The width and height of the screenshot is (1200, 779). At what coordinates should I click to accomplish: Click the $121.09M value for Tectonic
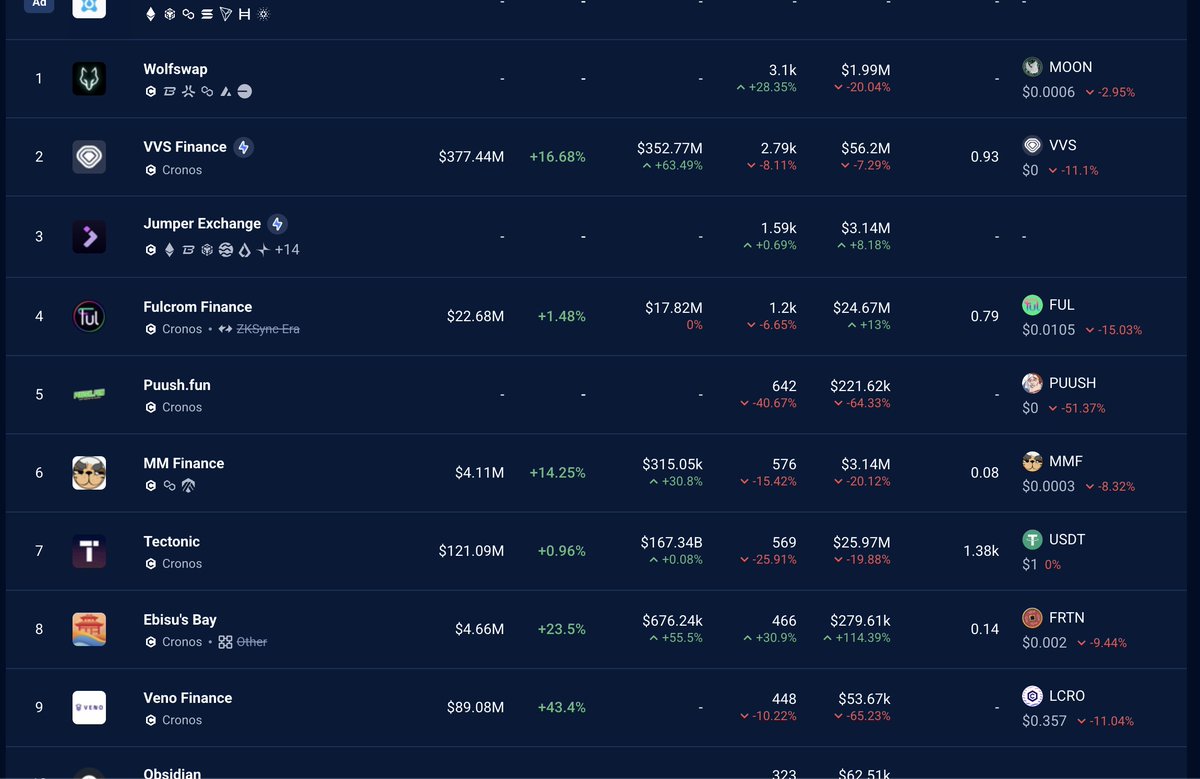tap(471, 551)
